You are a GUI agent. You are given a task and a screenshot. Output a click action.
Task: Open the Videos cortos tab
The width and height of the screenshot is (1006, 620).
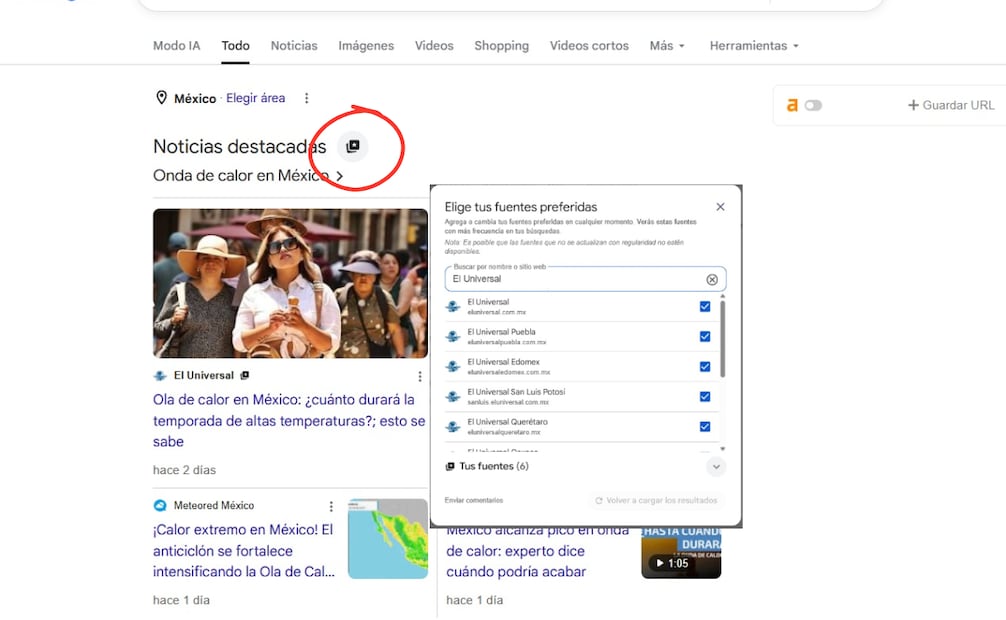[x=589, y=46]
